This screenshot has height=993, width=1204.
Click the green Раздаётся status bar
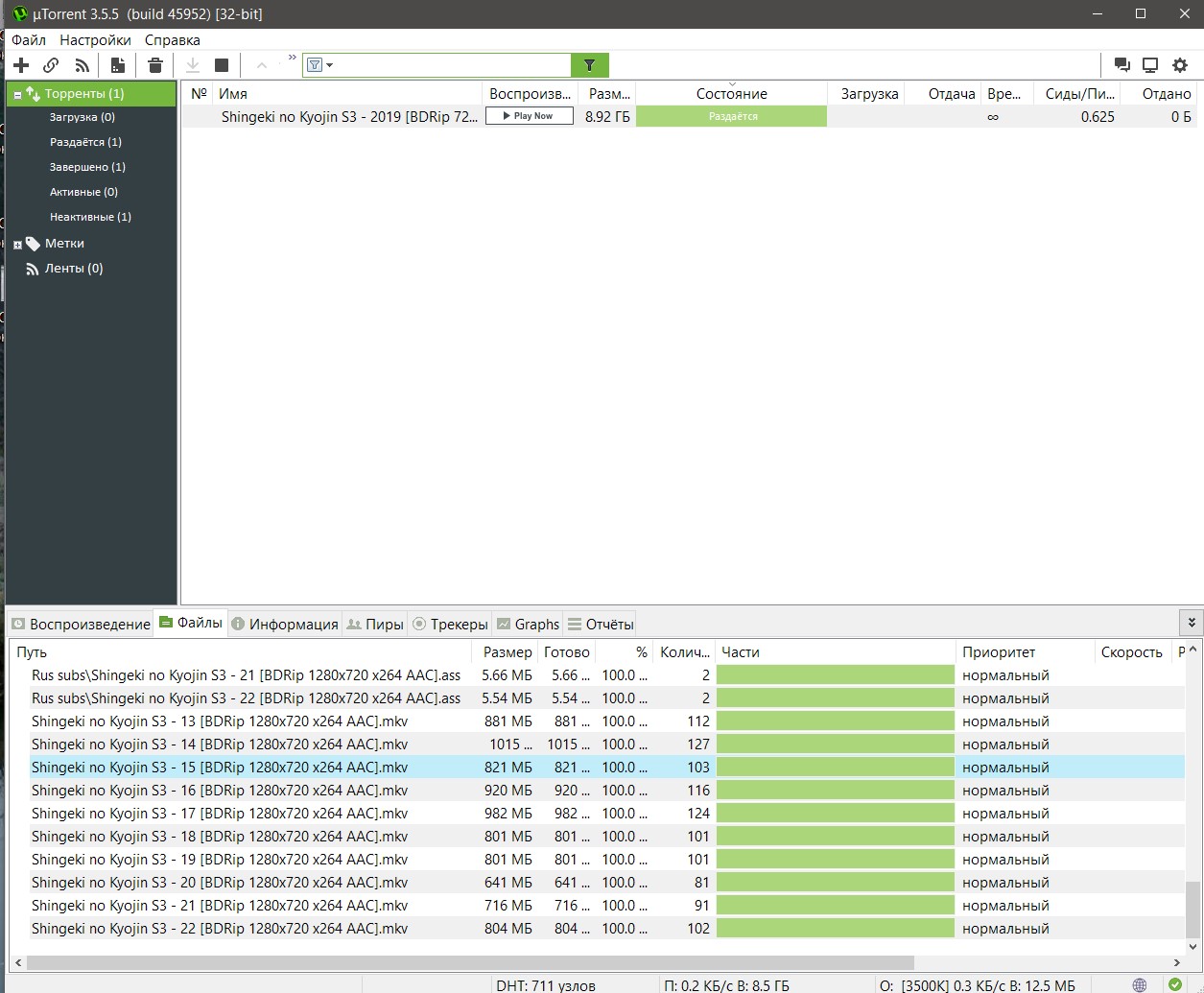point(731,116)
